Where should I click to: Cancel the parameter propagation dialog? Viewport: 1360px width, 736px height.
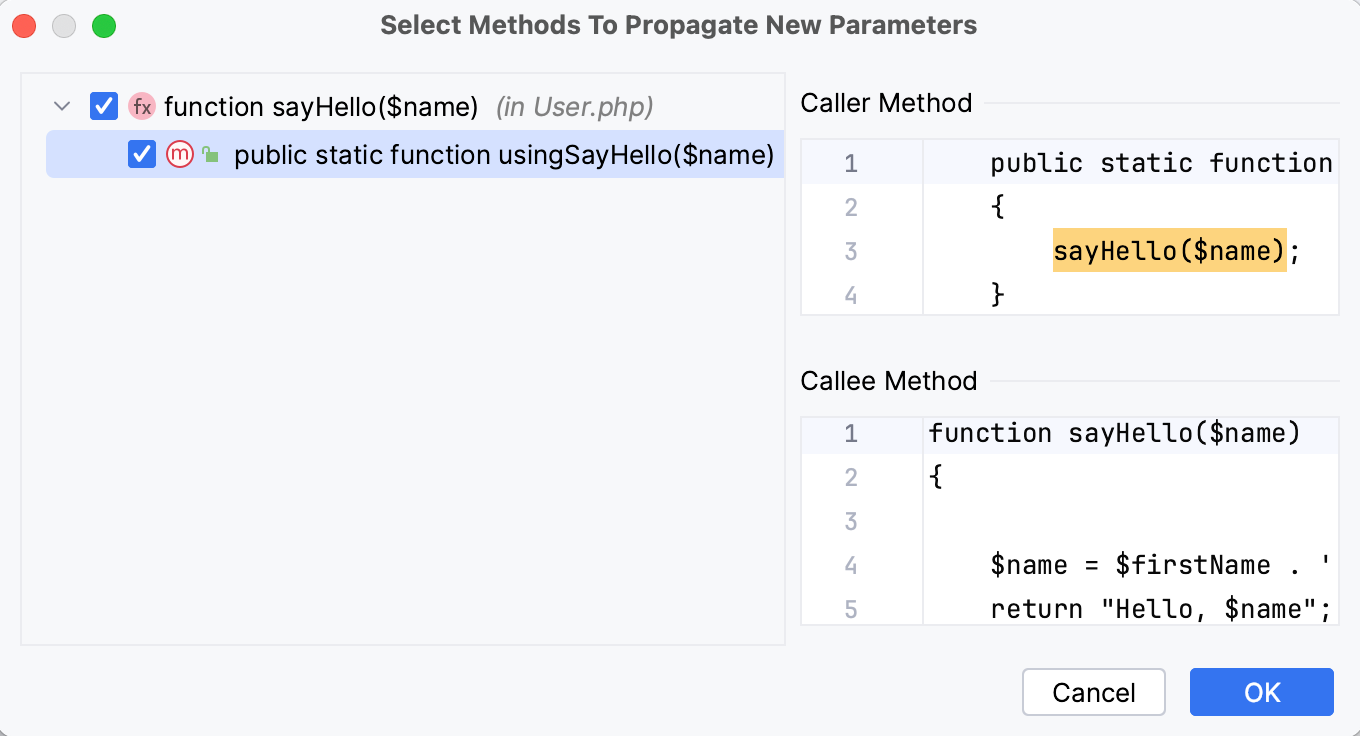pyautogui.click(x=1093, y=692)
